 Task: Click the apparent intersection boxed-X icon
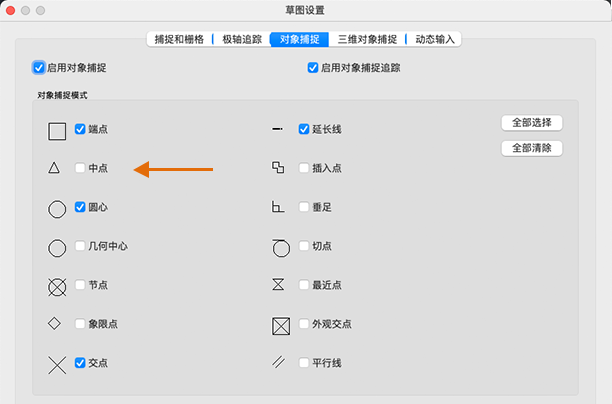coord(281,326)
